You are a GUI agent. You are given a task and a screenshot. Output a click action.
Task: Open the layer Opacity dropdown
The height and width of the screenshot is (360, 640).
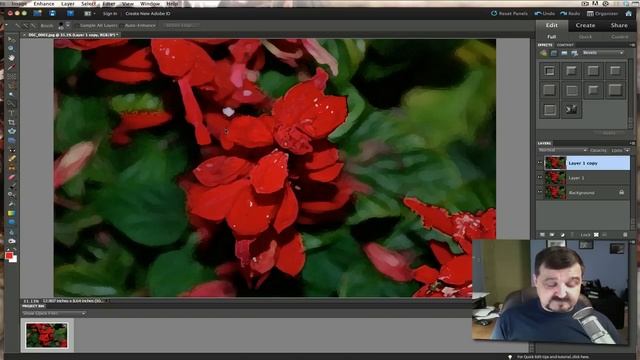click(627, 150)
